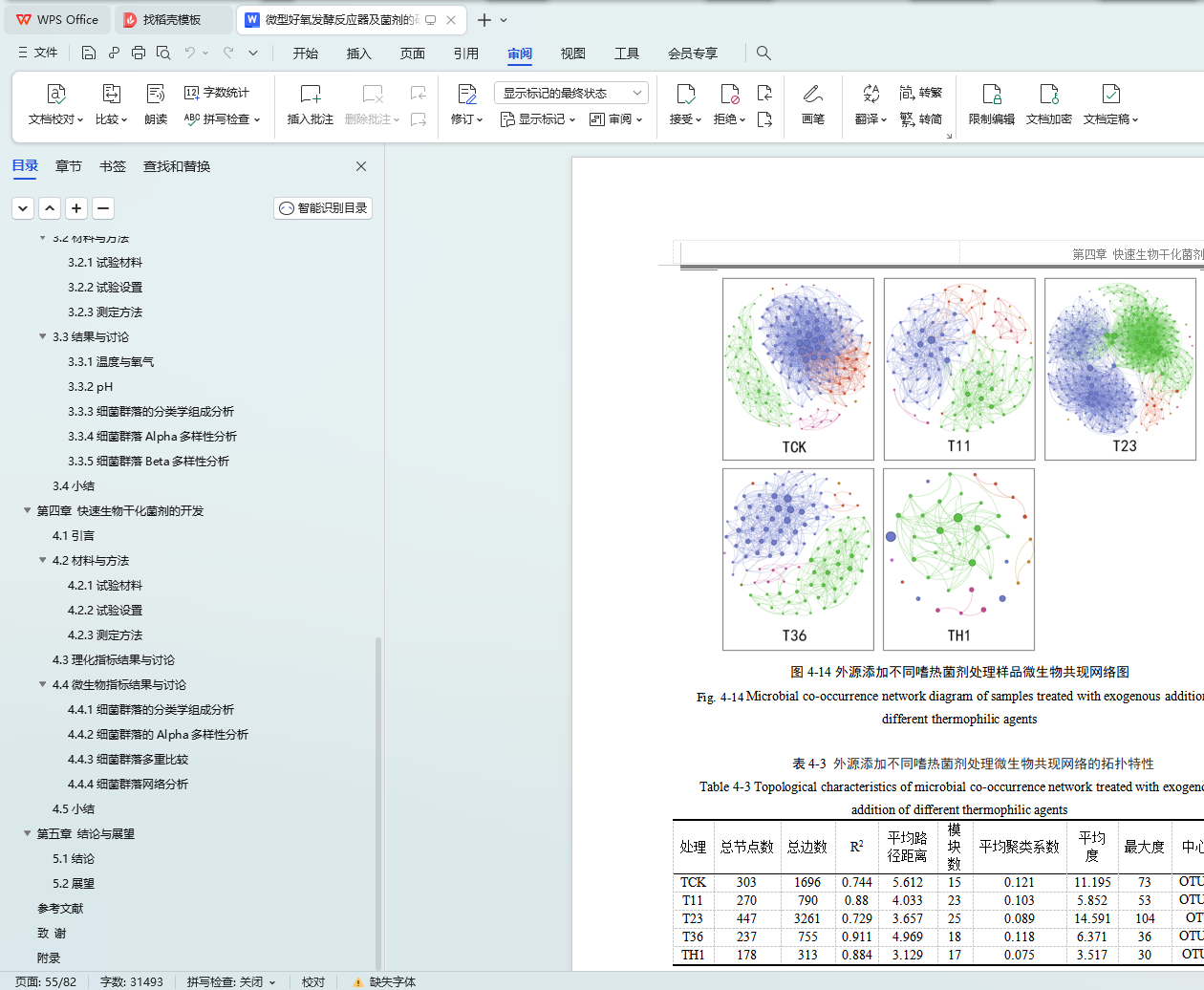Click the outline expand-down arrow button

tap(23, 207)
